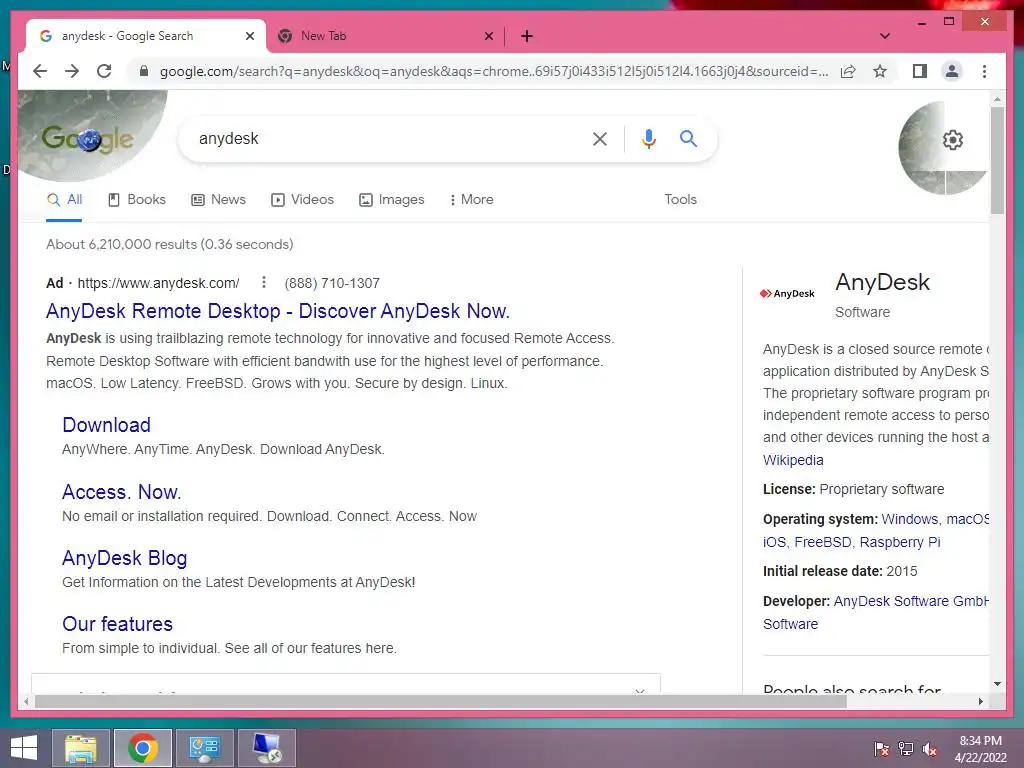1024x768 pixels.
Task: Submit search with magnifier icon
Action: click(x=688, y=138)
